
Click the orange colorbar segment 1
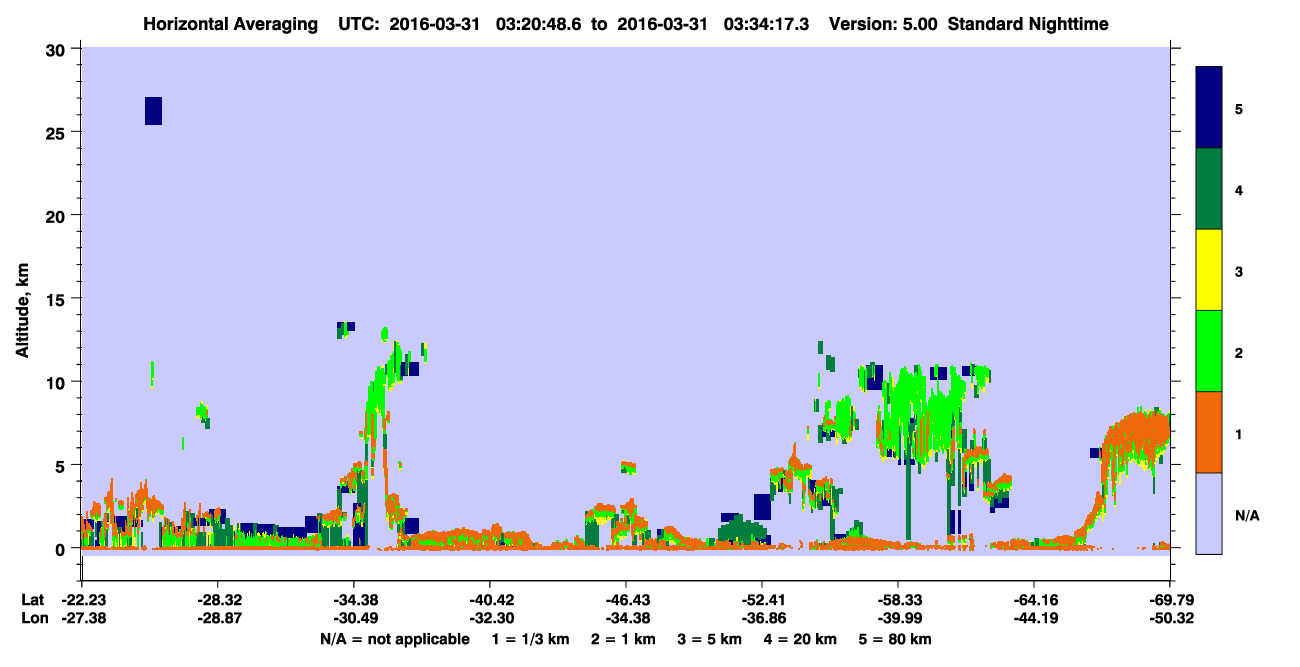click(1209, 432)
